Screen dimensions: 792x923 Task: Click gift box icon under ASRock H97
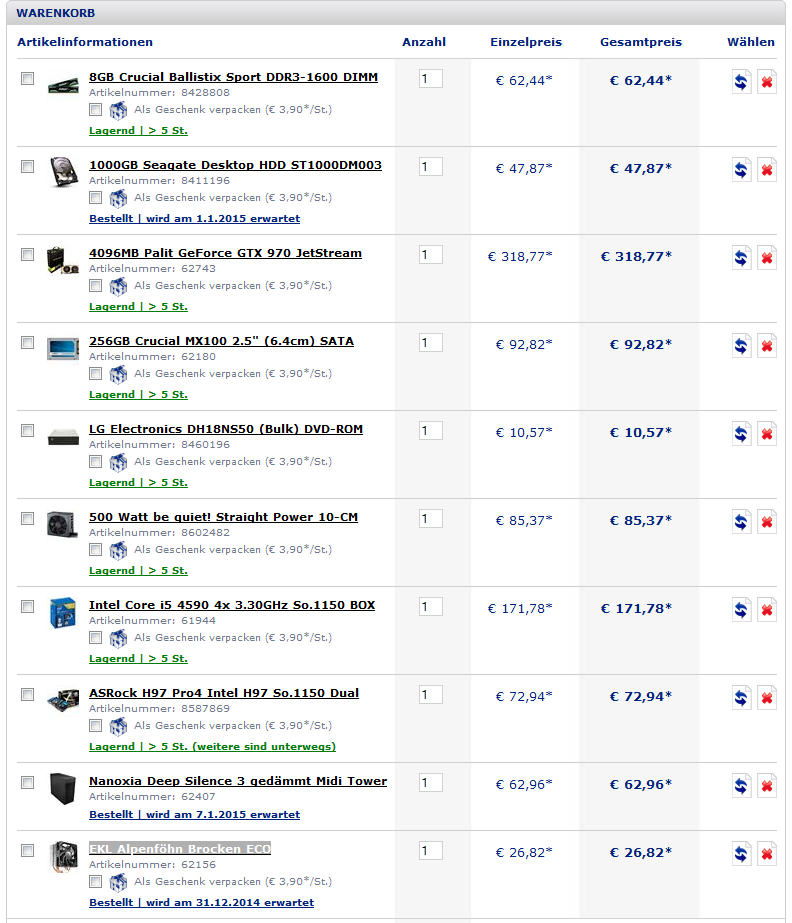pyautogui.click(x=118, y=726)
